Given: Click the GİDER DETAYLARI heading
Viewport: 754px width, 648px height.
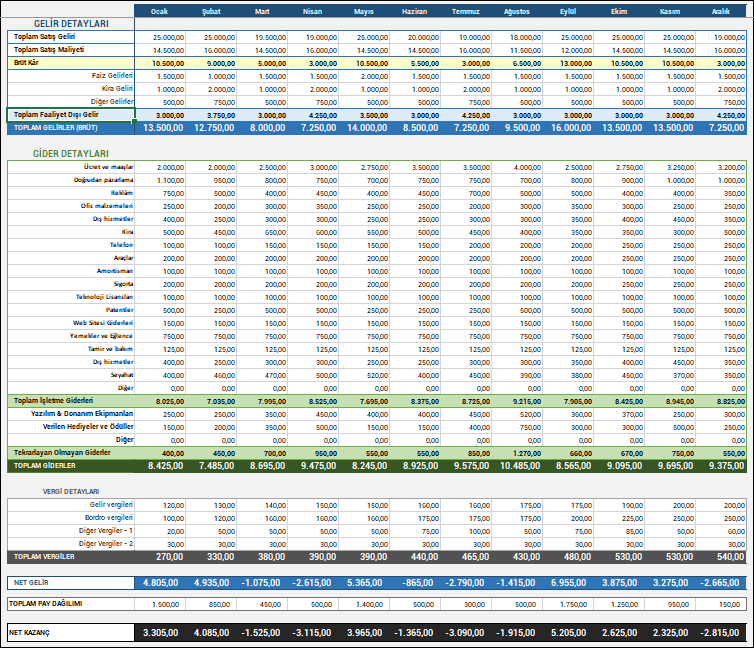Looking at the screenshot, I should point(71,153).
